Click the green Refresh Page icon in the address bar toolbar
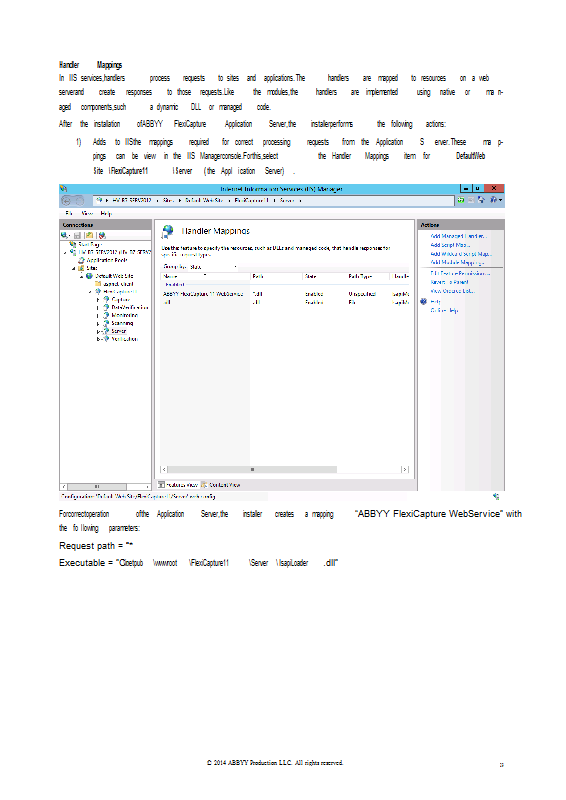This screenshot has width=566, height=800. coord(461,200)
